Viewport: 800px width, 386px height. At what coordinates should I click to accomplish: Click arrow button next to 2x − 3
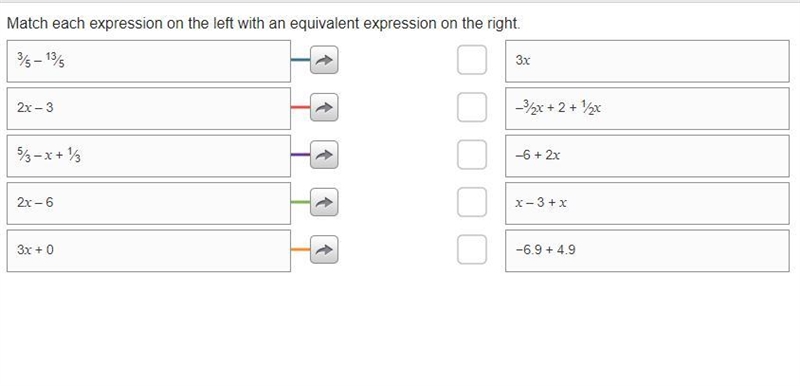click(324, 108)
